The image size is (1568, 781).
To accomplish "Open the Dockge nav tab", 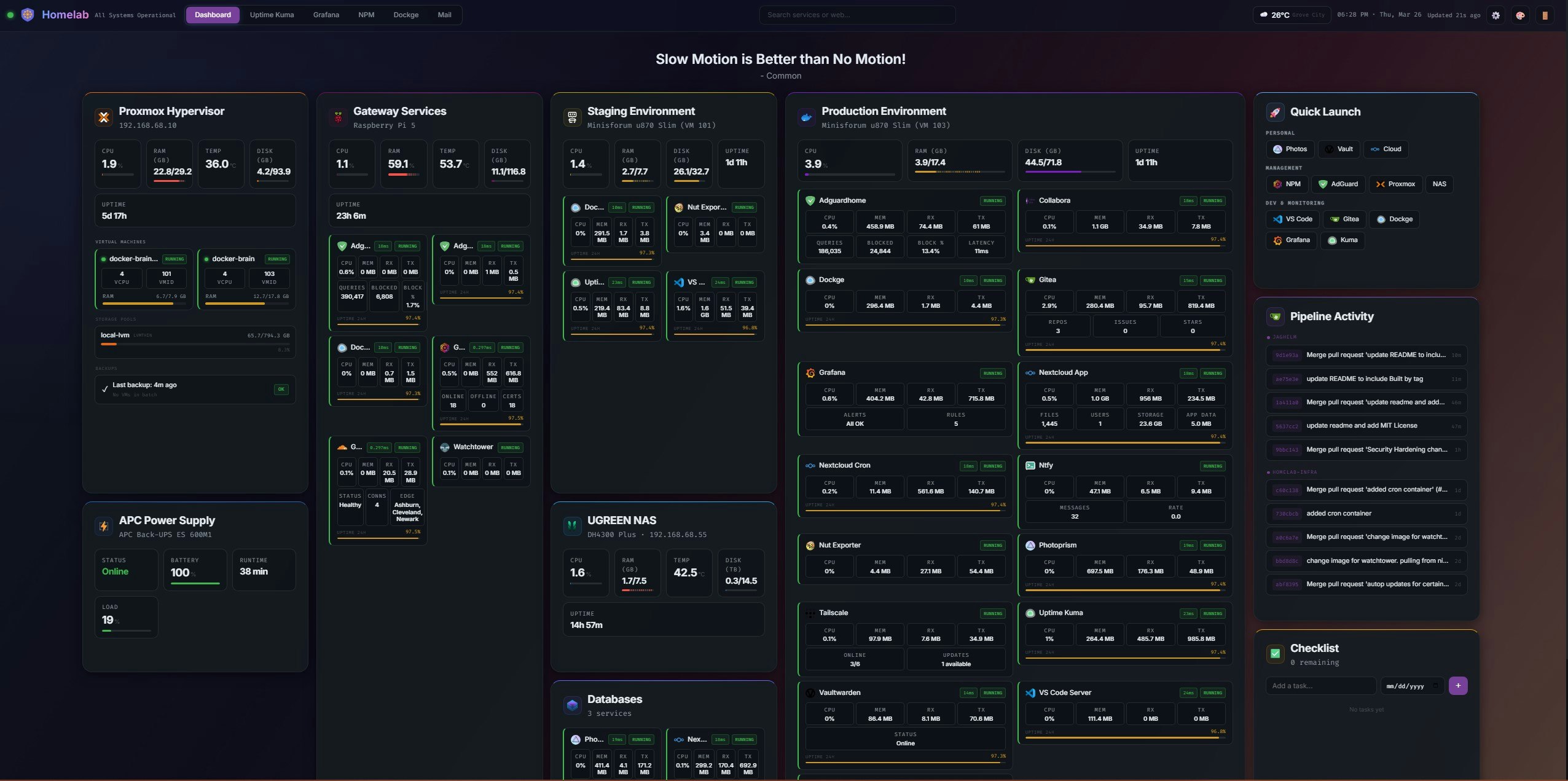I will pos(406,15).
